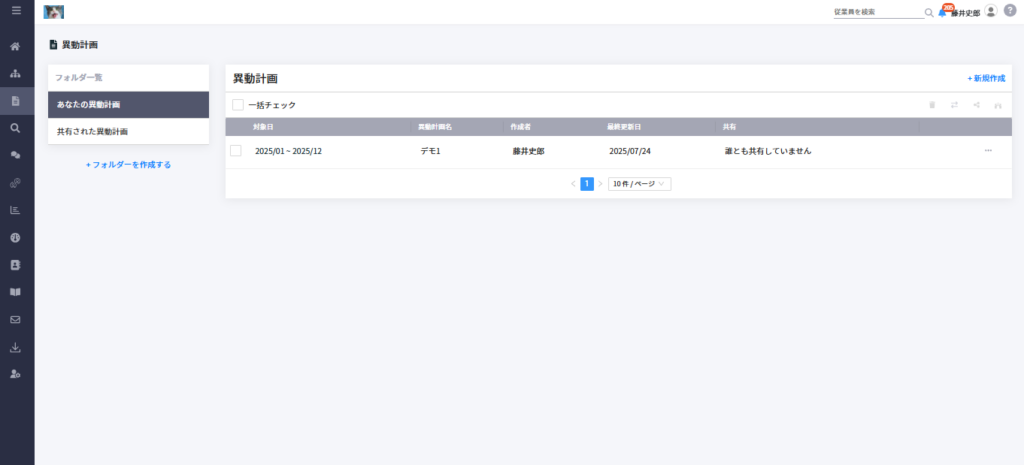This screenshot has height=465, width=1024.
Task: Open the organization chart sidebar icon
Action: pyautogui.click(x=16, y=74)
